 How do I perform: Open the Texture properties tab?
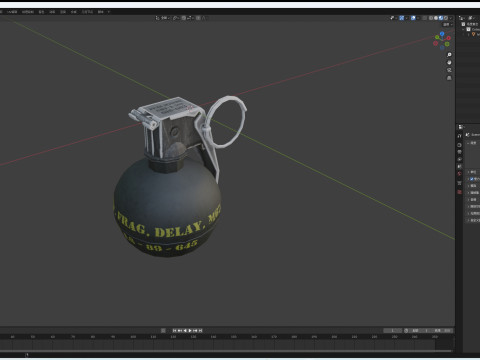click(459, 192)
